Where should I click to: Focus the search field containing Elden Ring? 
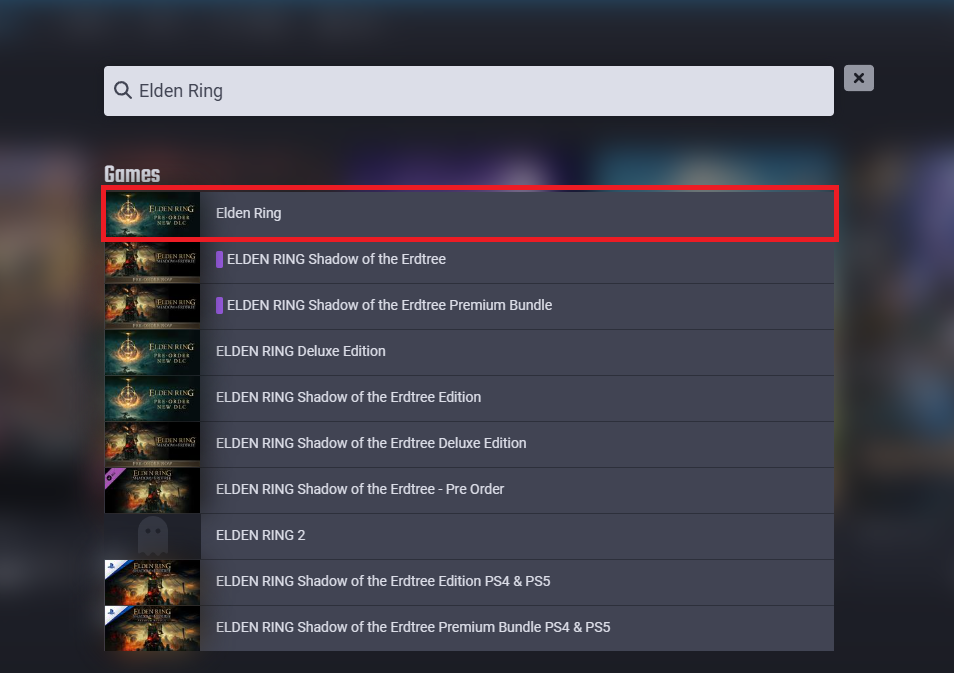468,91
